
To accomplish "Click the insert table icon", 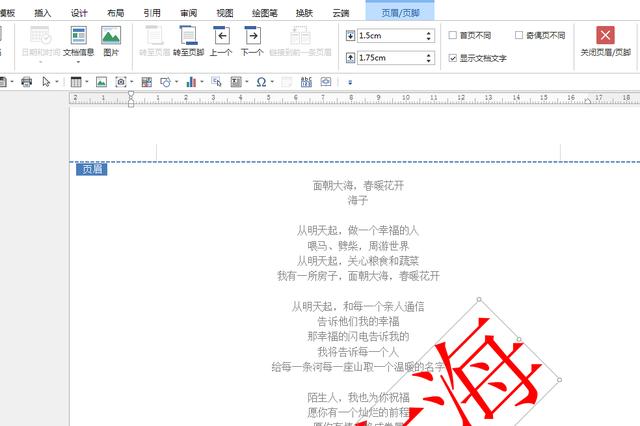I will (76, 82).
